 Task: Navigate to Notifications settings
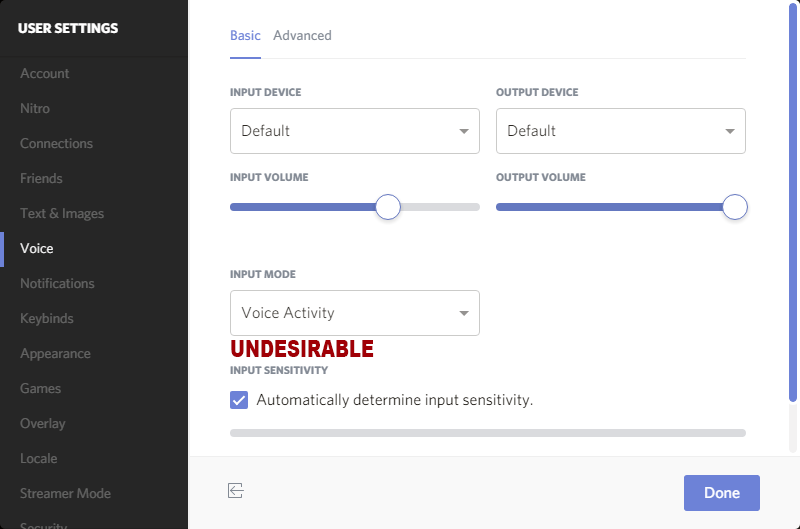57,283
